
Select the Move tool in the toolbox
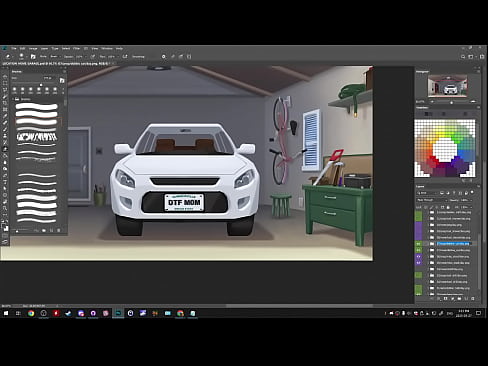[x=5, y=76]
